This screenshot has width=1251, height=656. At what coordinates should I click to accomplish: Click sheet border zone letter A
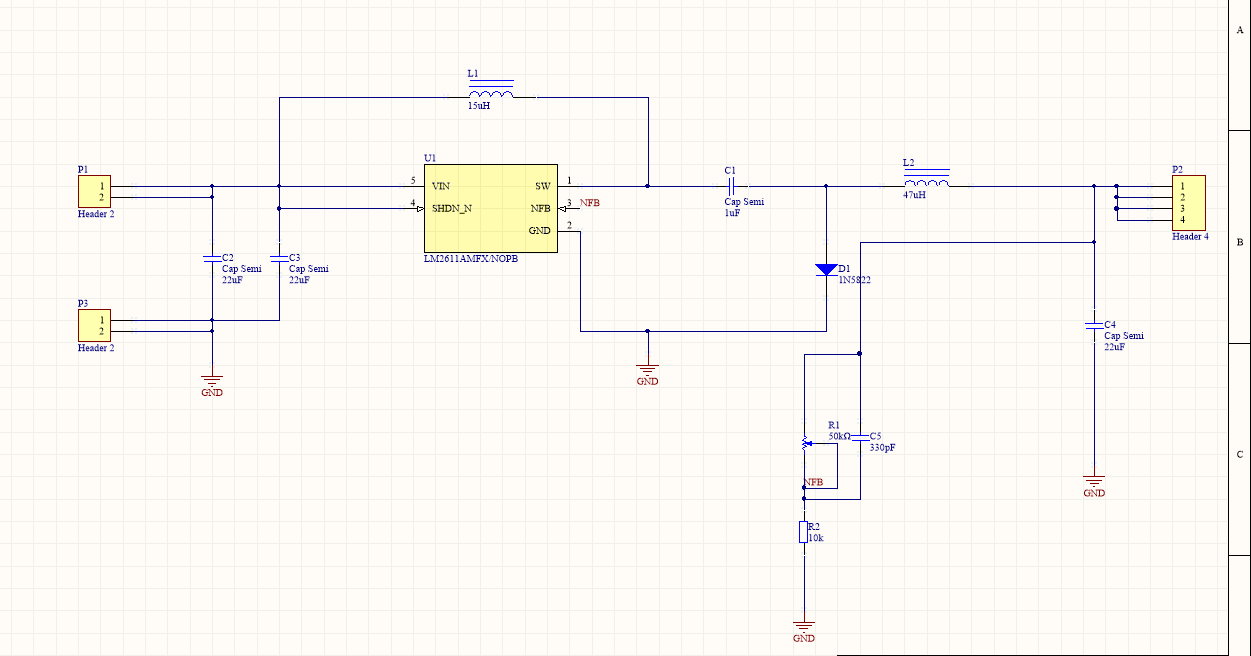coord(1240,30)
